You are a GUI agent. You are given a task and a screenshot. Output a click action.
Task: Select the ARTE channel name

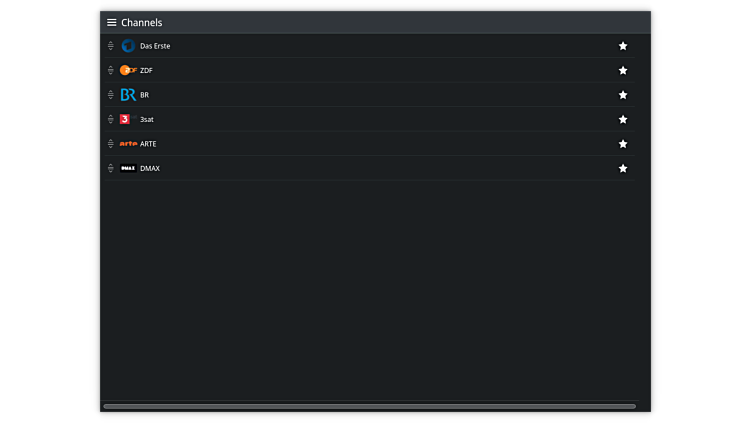coord(148,144)
